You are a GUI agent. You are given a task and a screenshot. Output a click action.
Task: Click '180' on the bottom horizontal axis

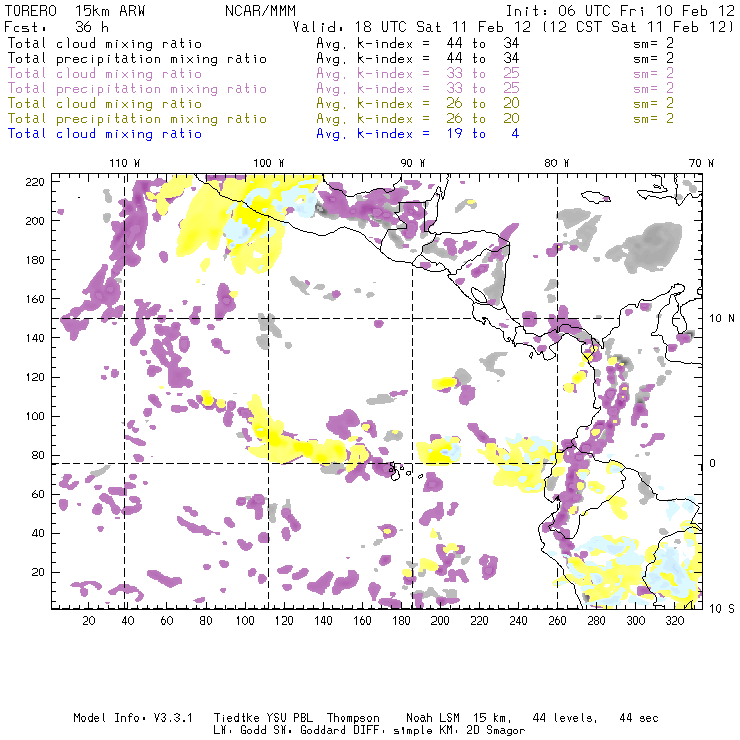(x=401, y=621)
